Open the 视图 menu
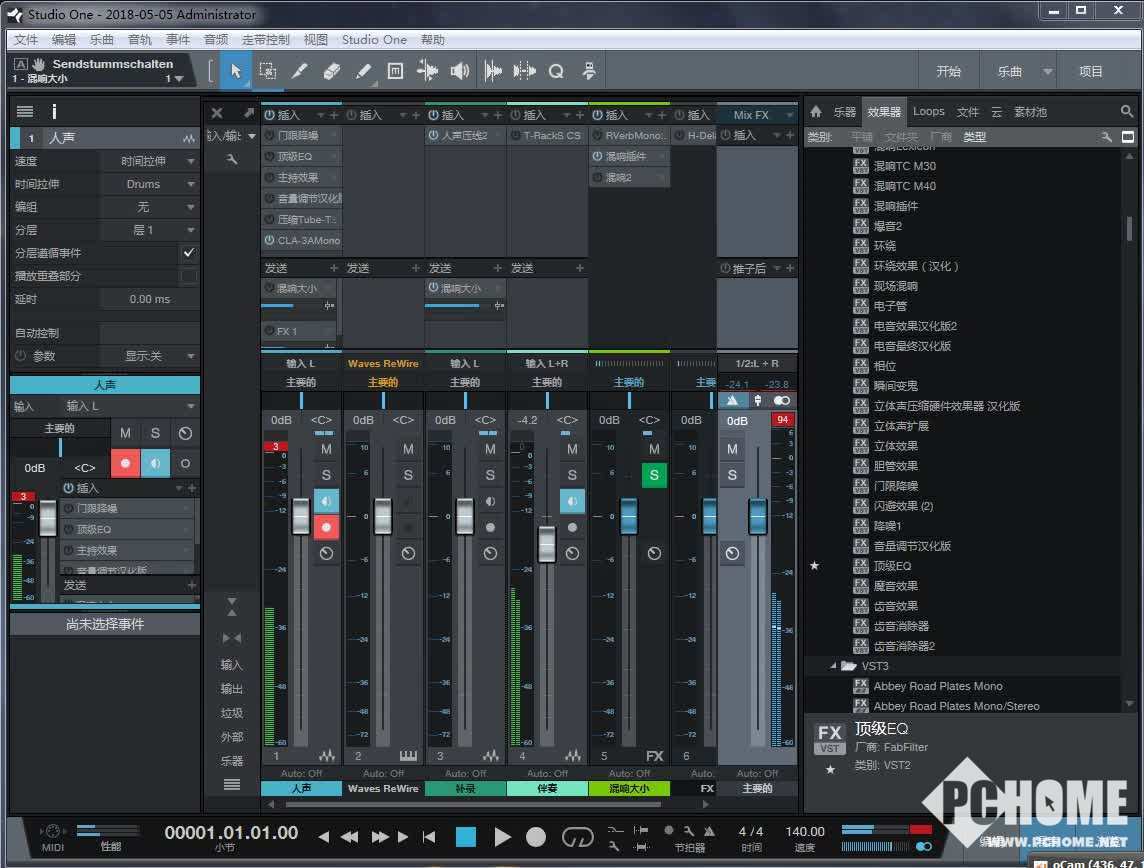This screenshot has height=868, width=1144. (315, 39)
